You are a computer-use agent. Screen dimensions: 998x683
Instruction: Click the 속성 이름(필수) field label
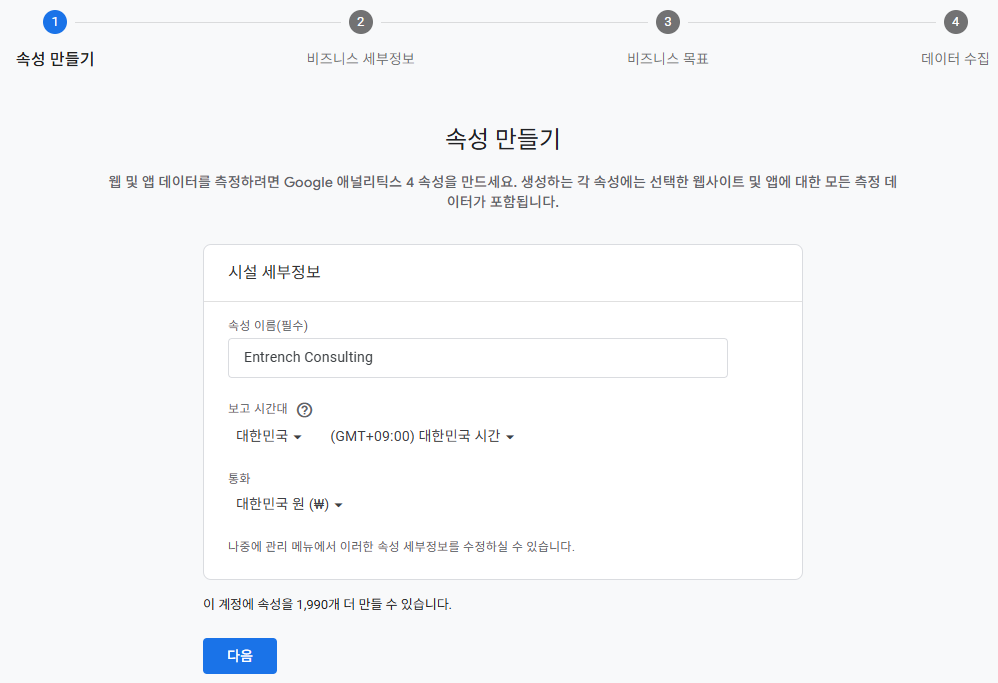pos(268,324)
